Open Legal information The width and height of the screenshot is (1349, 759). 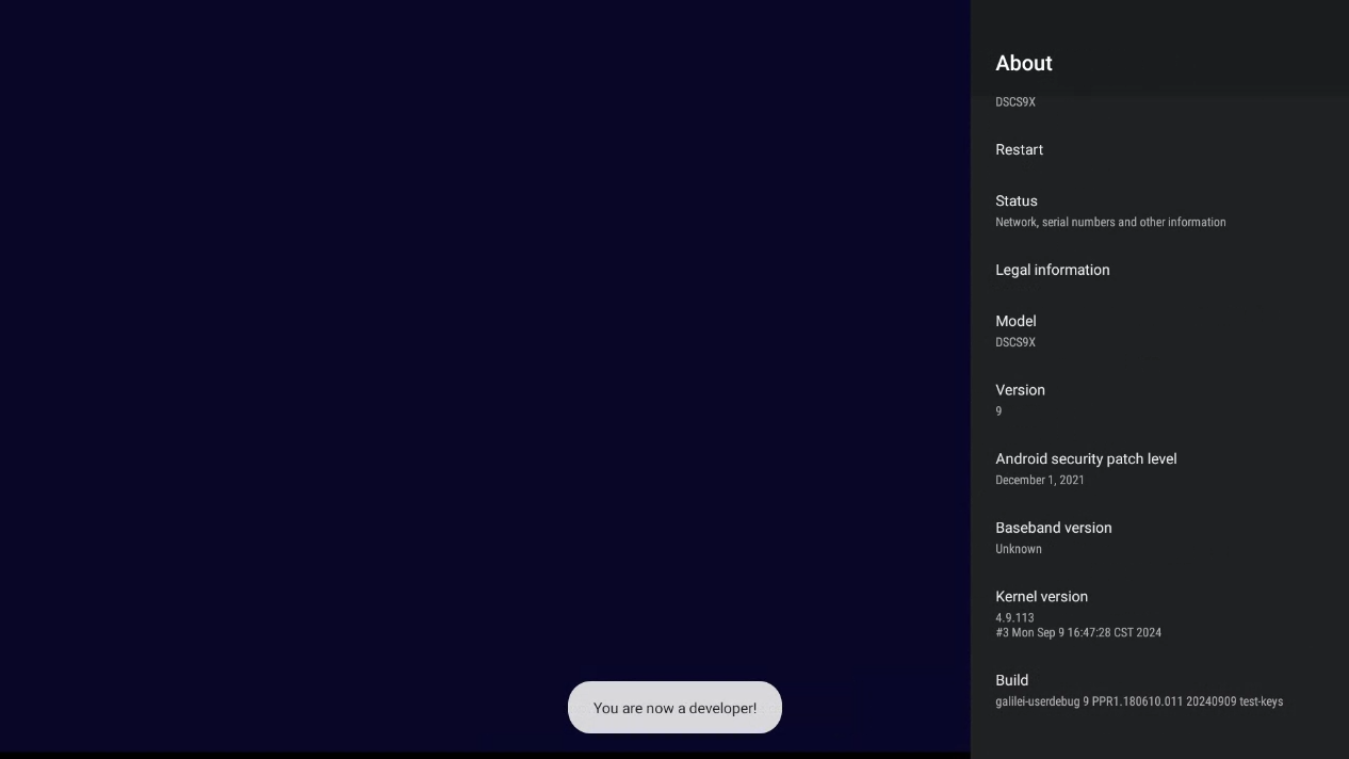pos(1052,270)
